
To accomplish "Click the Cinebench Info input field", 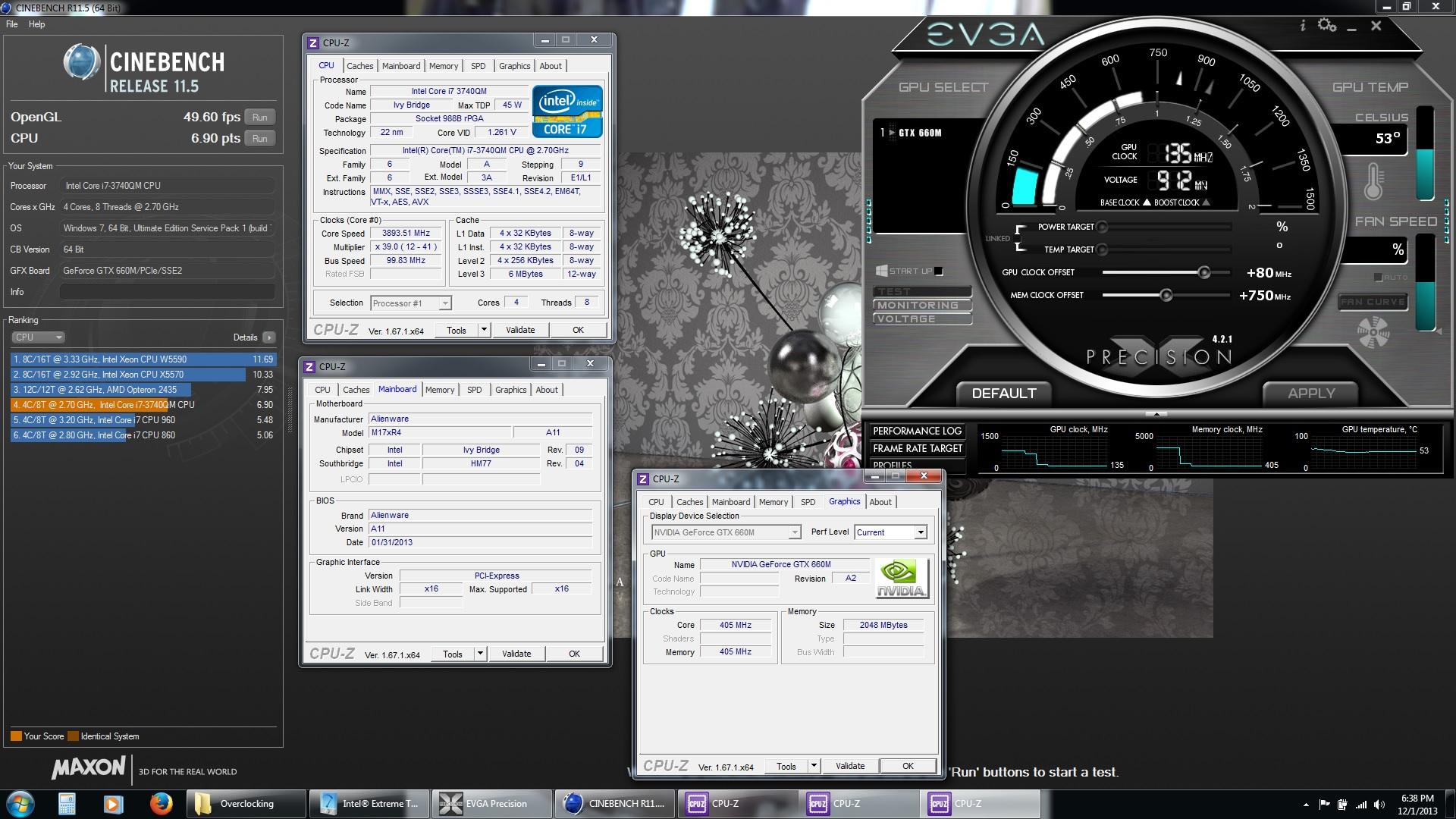I will tap(168, 292).
